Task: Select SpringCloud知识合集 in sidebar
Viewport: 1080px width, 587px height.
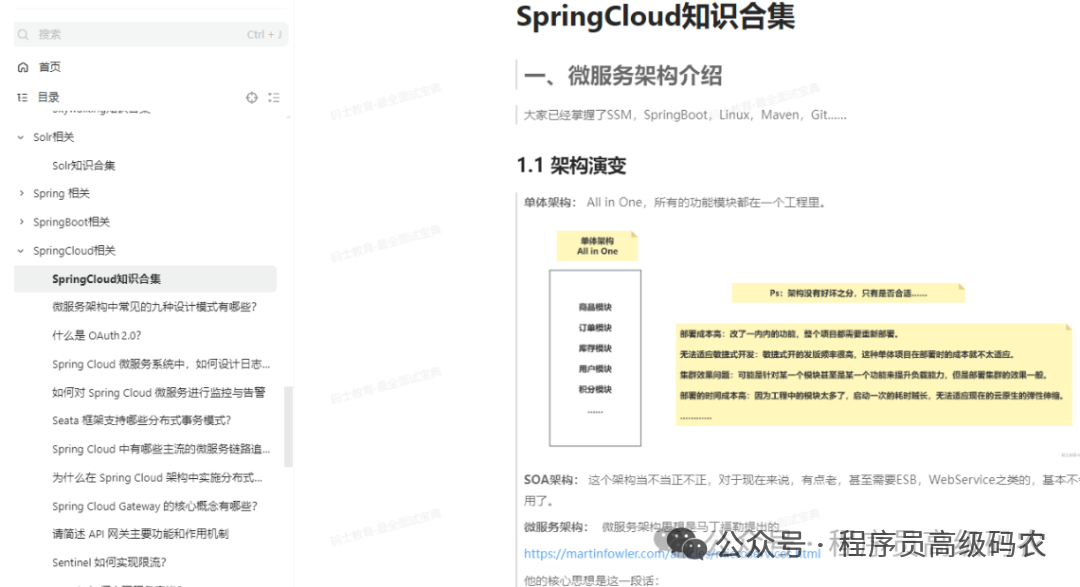Action: (x=145, y=278)
